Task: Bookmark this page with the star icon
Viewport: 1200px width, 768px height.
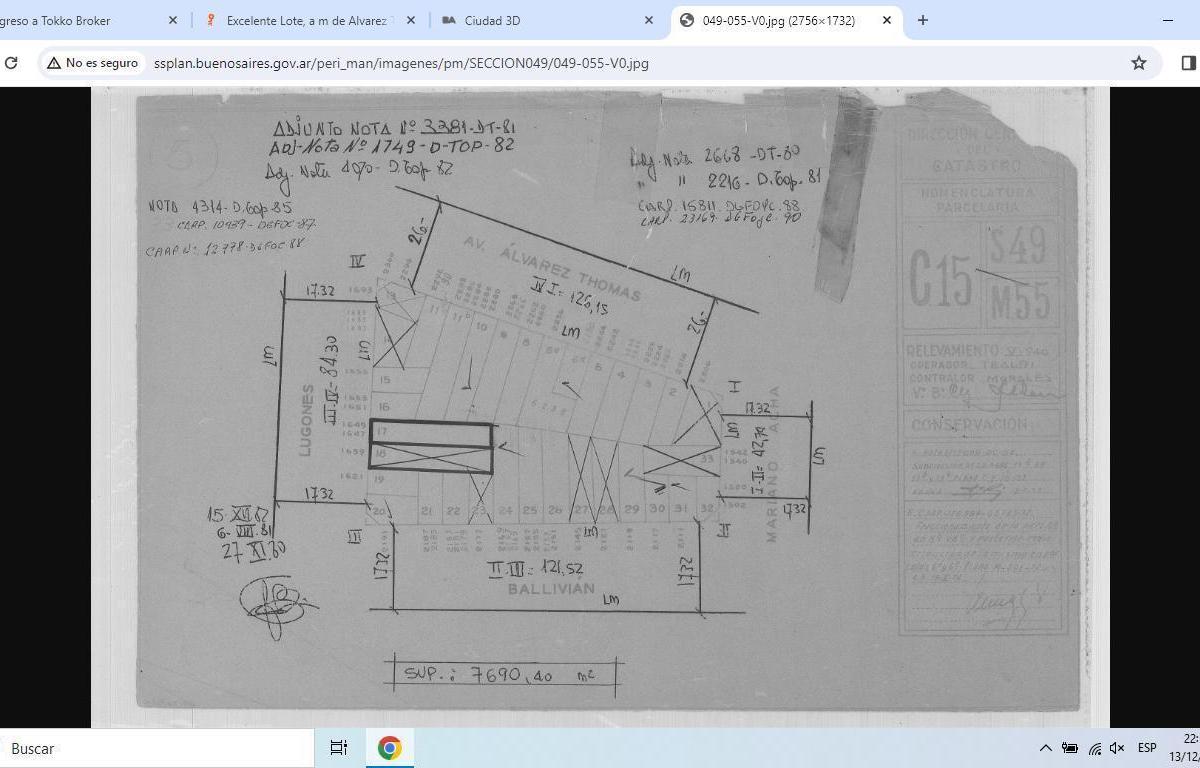Action: coord(1138,63)
